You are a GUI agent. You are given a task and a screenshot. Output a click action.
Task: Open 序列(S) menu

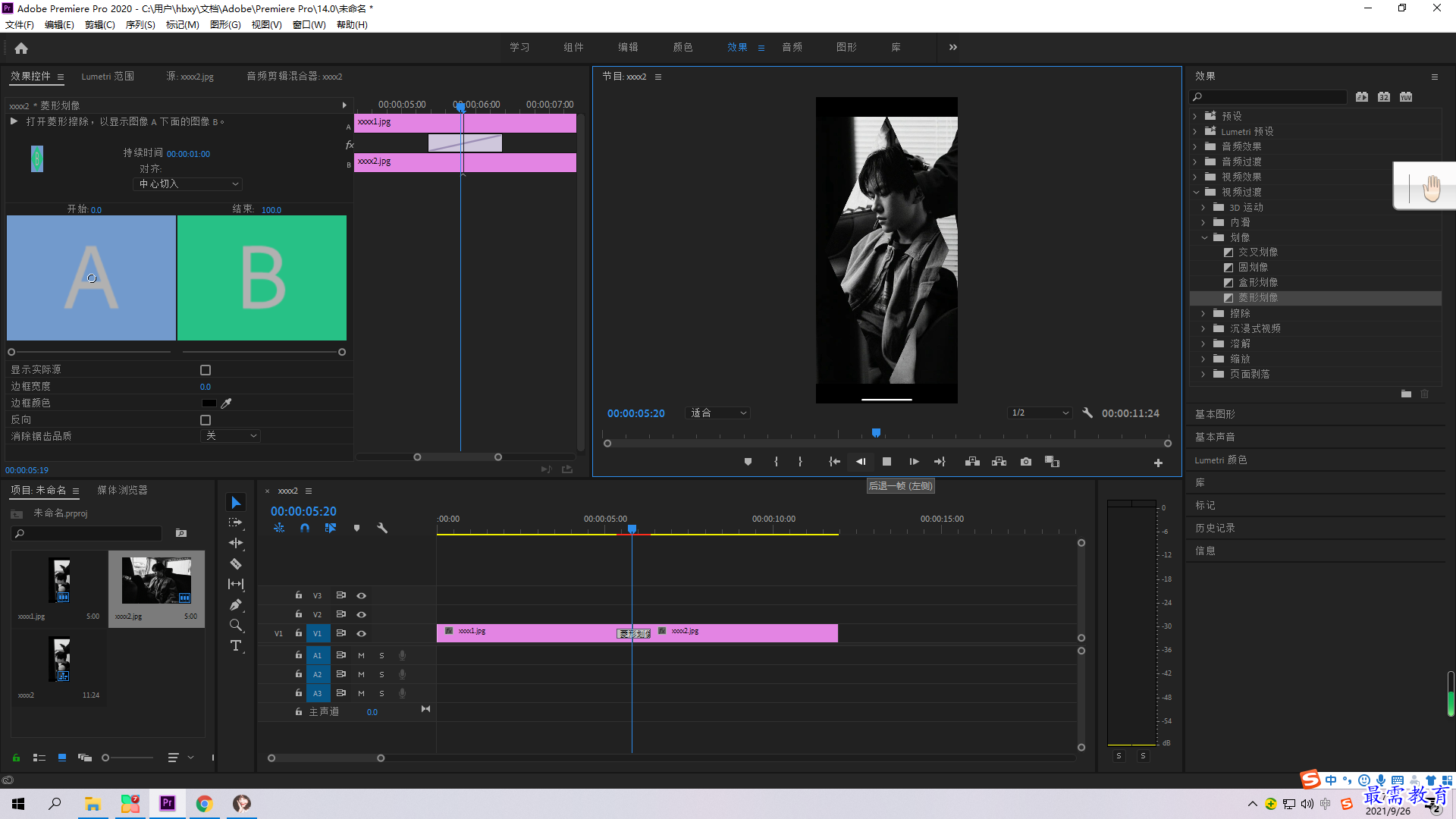point(140,25)
